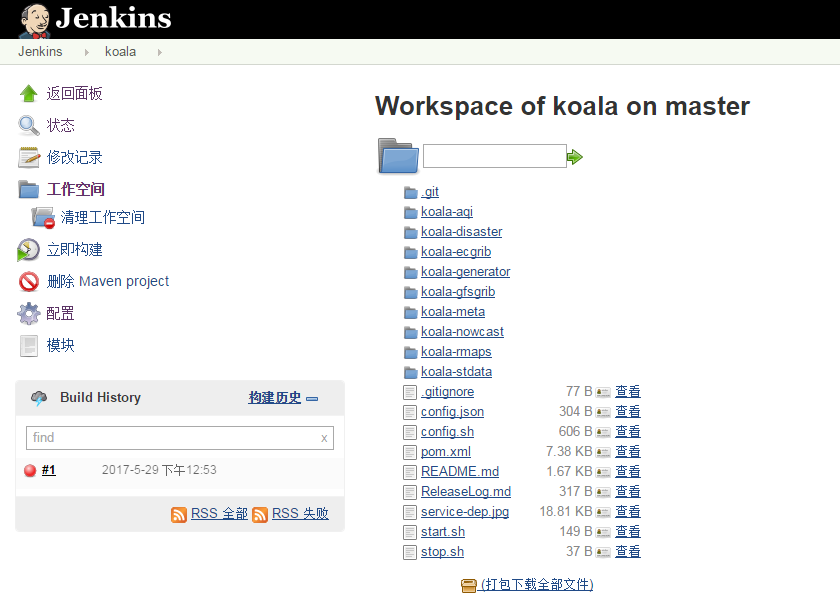The height and width of the screenshot is (613, 840).
Task: Choose 立即构建 to start a build
Action: tap(74, 250)
